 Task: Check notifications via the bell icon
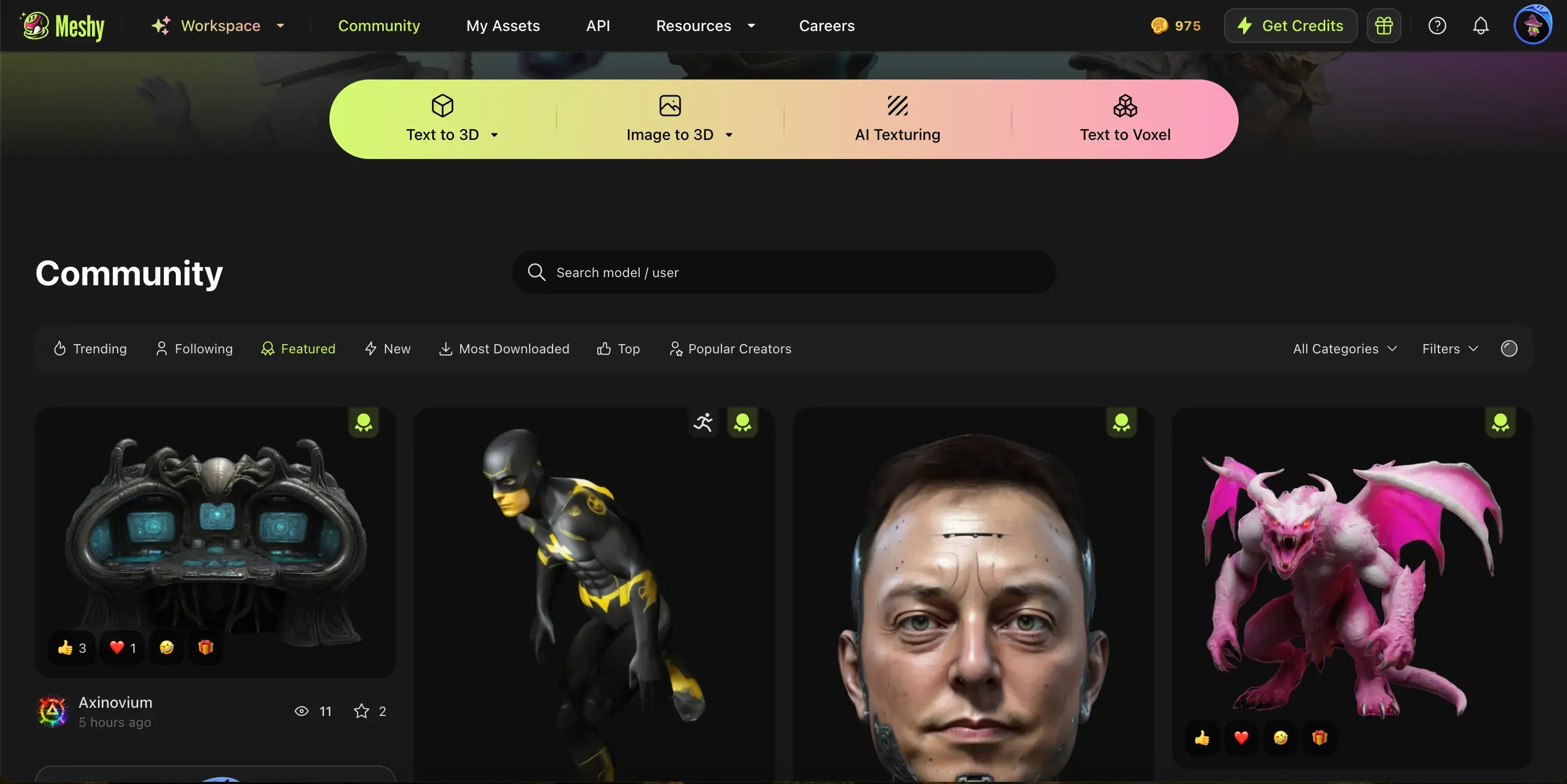1480,26
